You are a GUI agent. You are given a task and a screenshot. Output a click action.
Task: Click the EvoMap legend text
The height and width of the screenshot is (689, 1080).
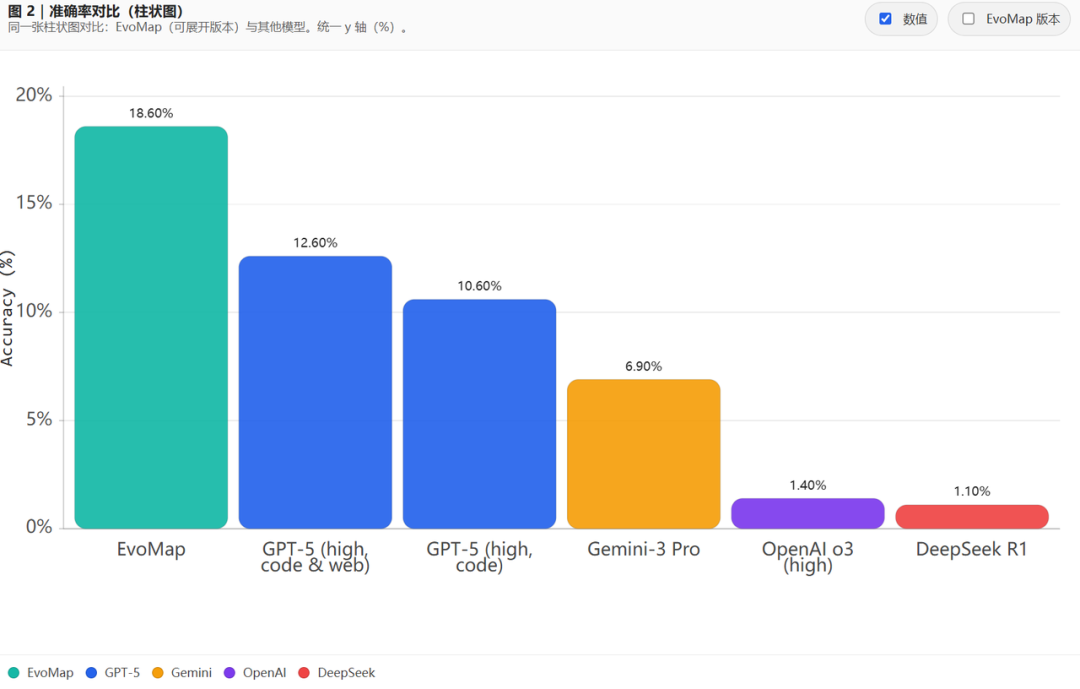(x=50, y=672)
